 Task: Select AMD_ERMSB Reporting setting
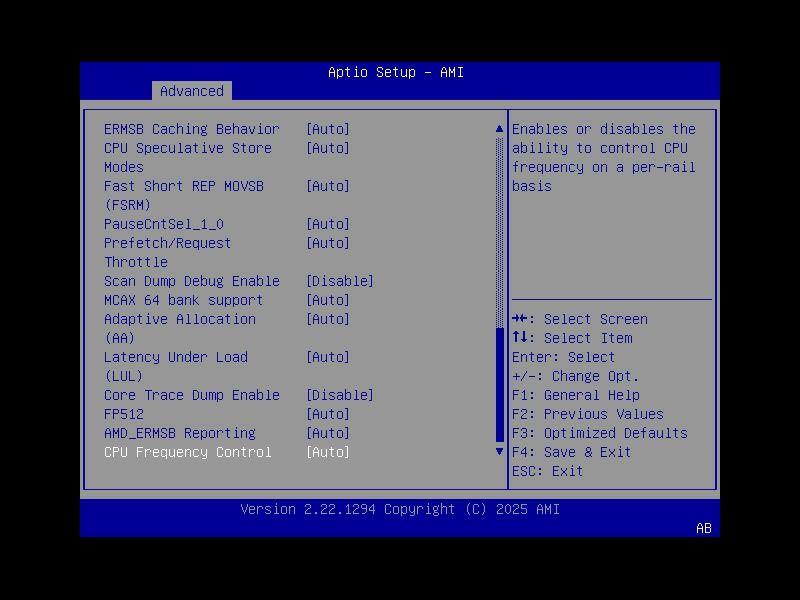click(180, 433)
